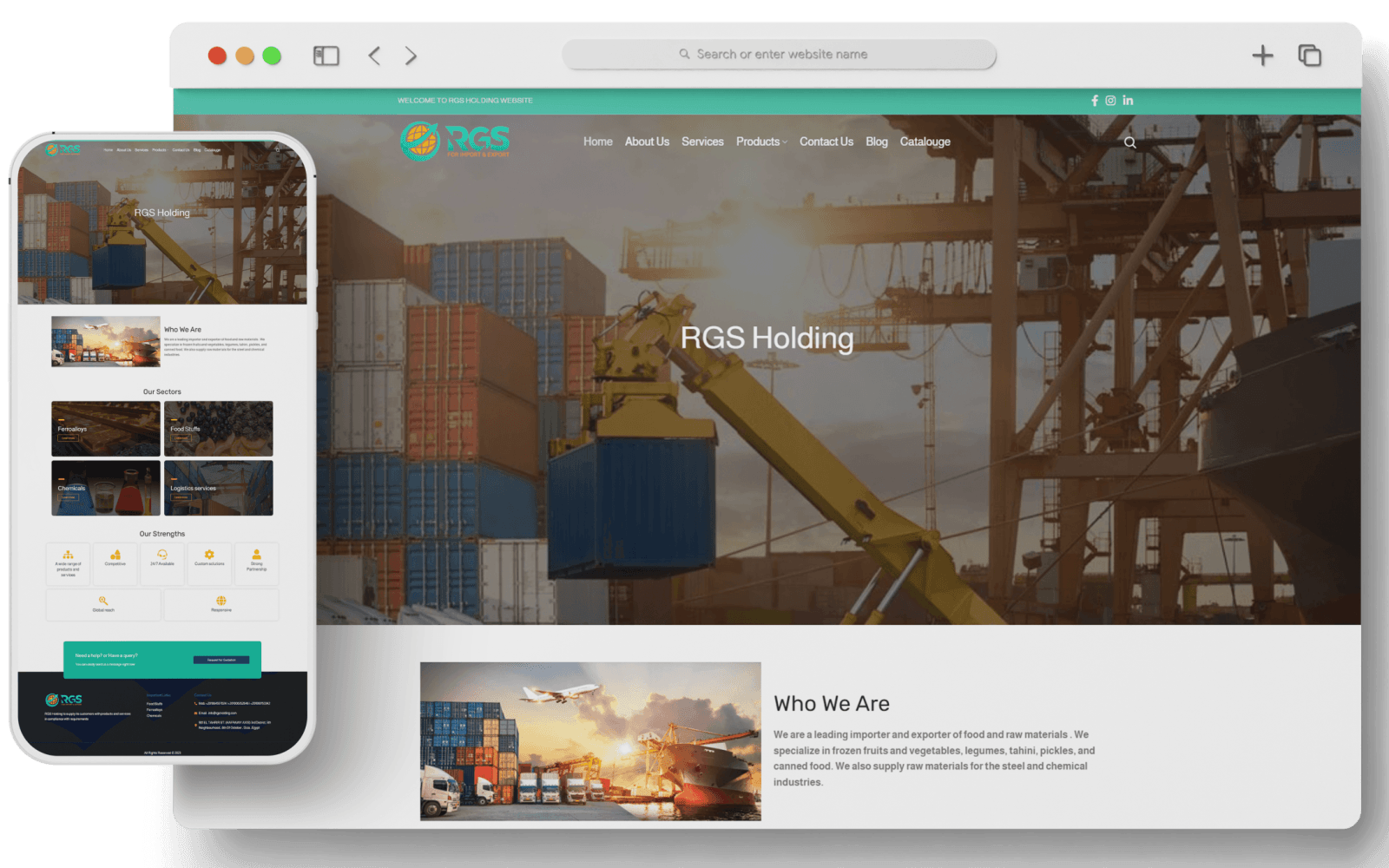Image resolution: width=1389 pixels, height=868 pixels.
Task: Click the browser address search field
Action: [779, 54]
